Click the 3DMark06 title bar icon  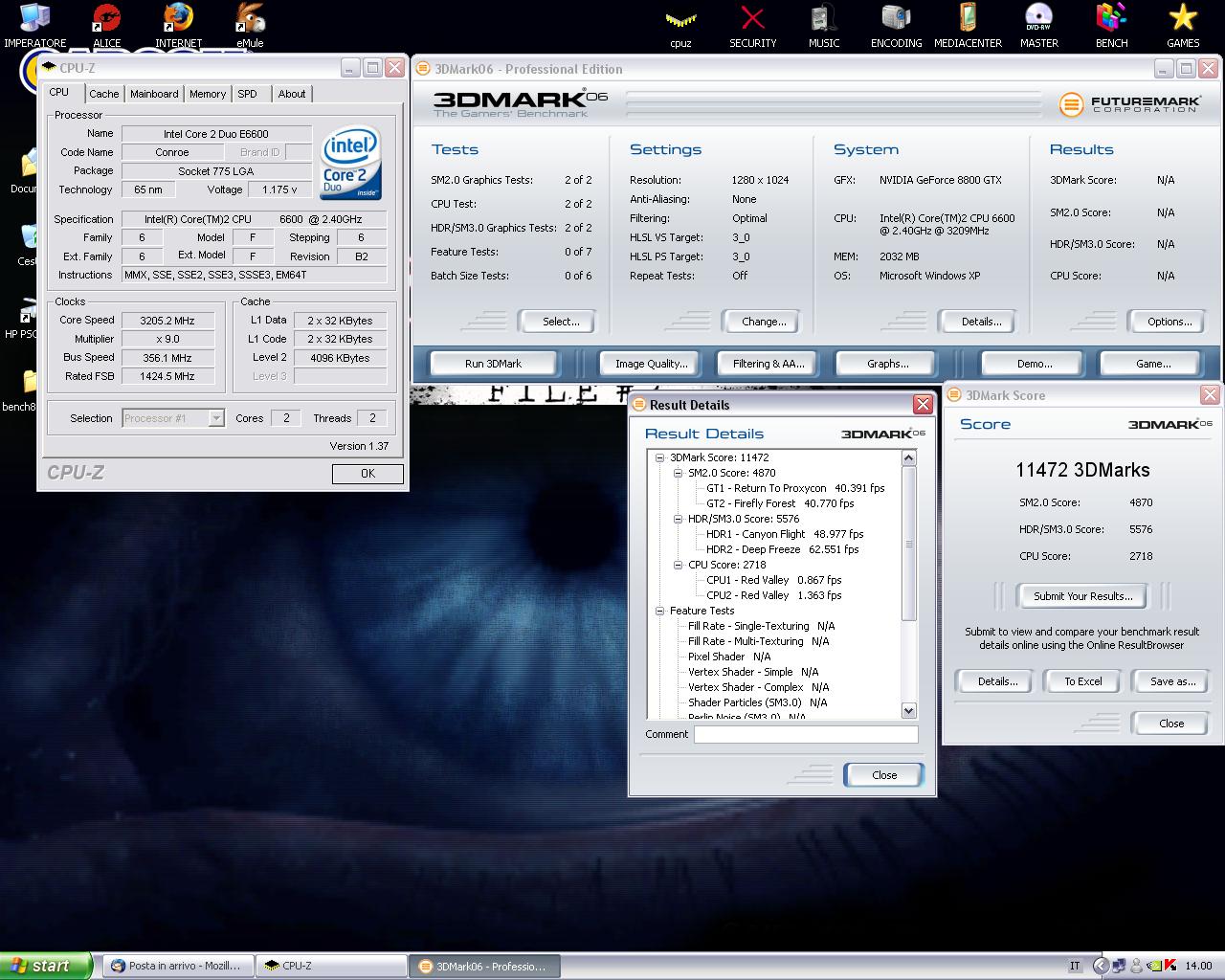click(423, 69)
